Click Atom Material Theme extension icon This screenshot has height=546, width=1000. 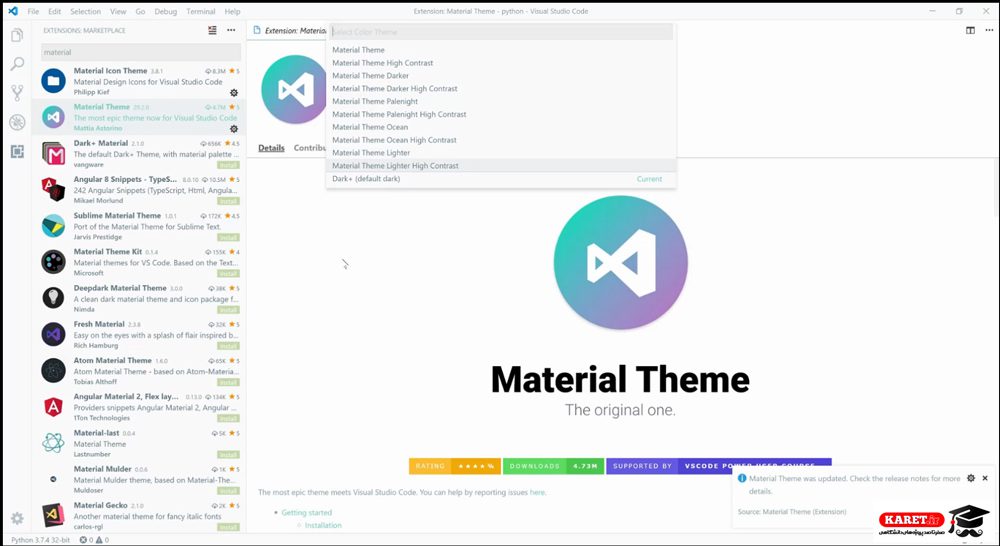(x=54, y=371)
